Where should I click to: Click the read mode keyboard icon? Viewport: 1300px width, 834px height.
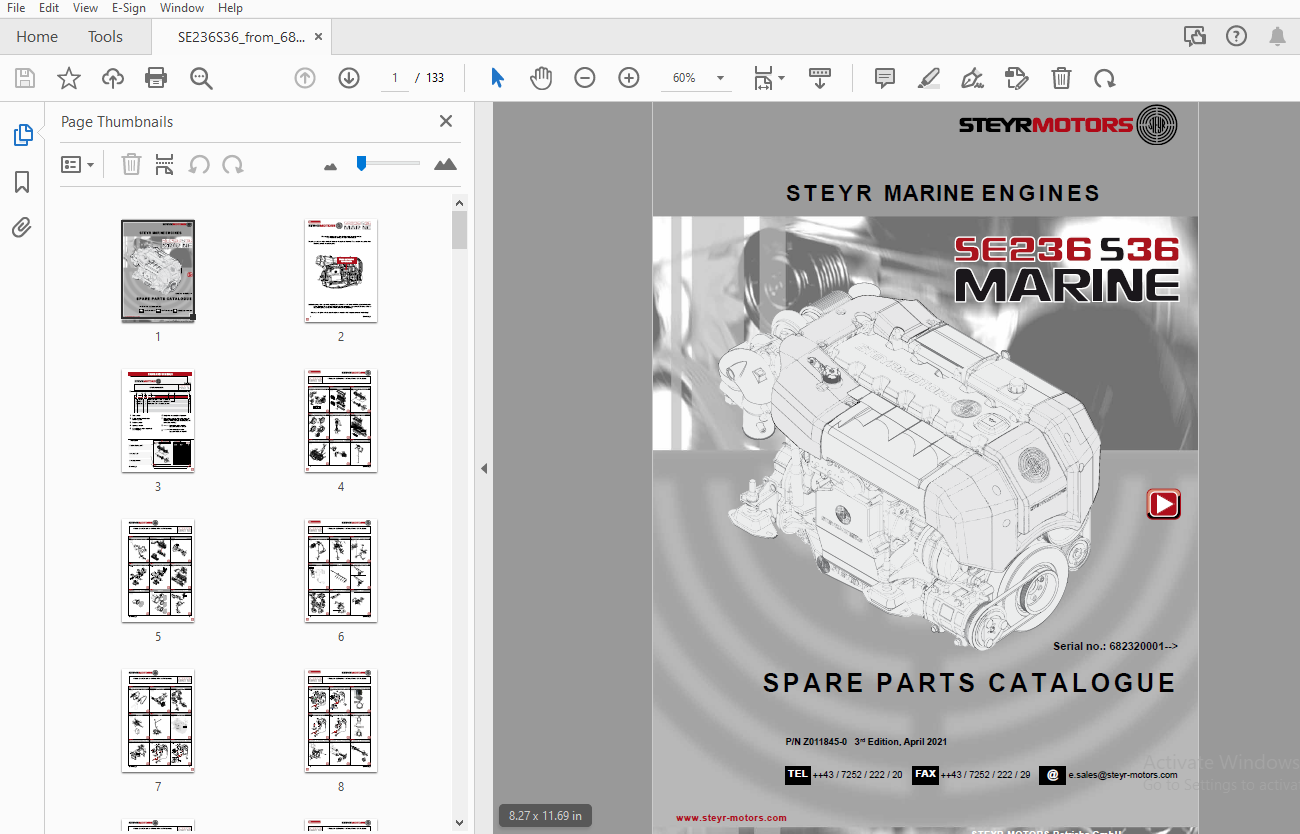pos(820,78)
